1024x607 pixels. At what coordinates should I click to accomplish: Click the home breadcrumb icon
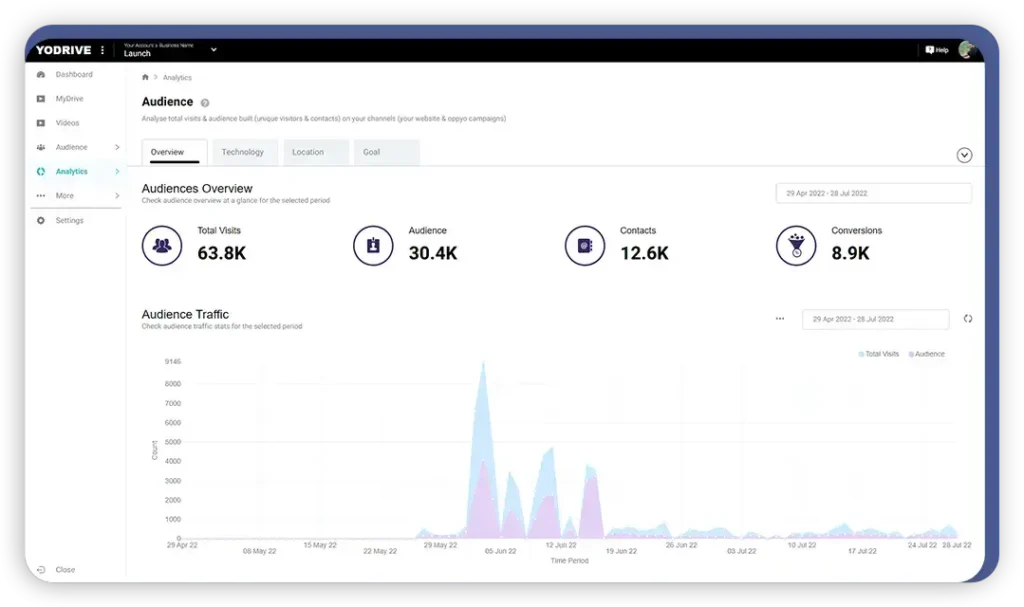145,78
